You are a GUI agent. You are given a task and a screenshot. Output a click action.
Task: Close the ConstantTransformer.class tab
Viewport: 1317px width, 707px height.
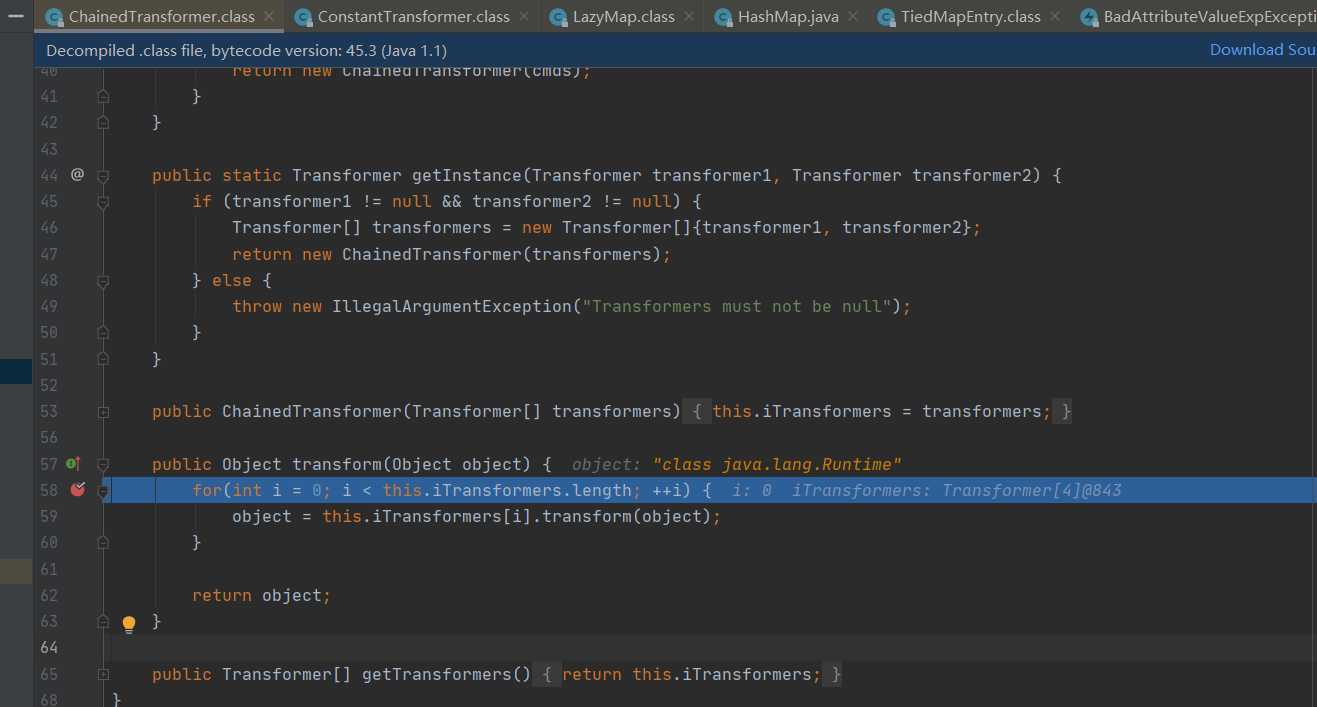coord(524,17)
